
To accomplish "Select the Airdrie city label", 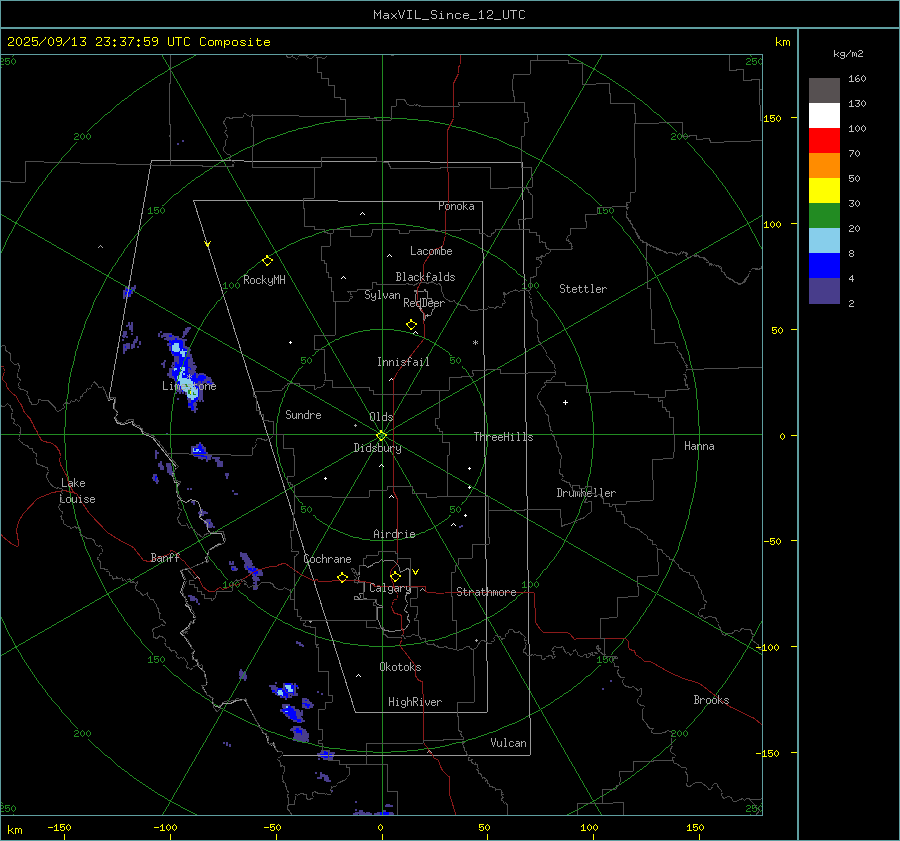I will 394,534.
